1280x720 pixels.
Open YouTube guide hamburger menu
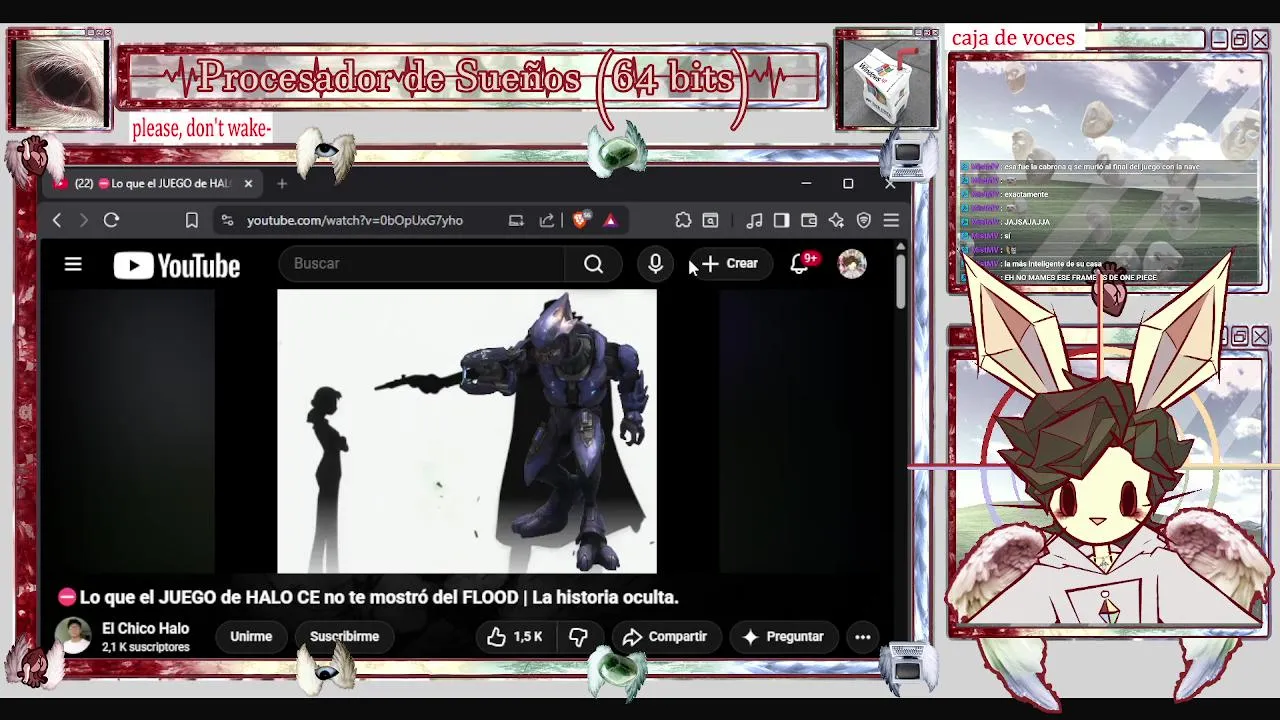click(73, 264)
